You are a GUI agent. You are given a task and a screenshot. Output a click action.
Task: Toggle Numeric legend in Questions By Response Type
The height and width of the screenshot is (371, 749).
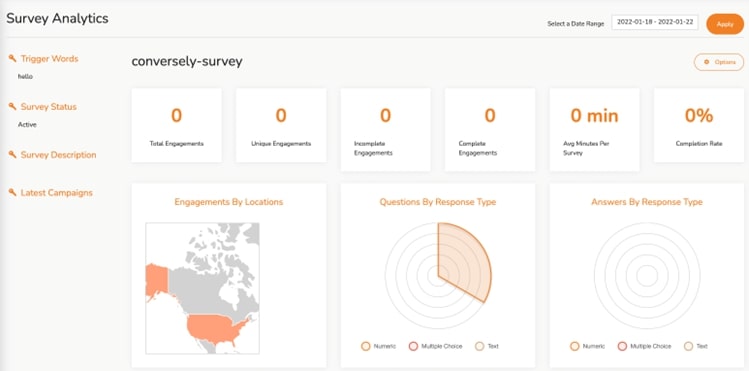(378, 346)
